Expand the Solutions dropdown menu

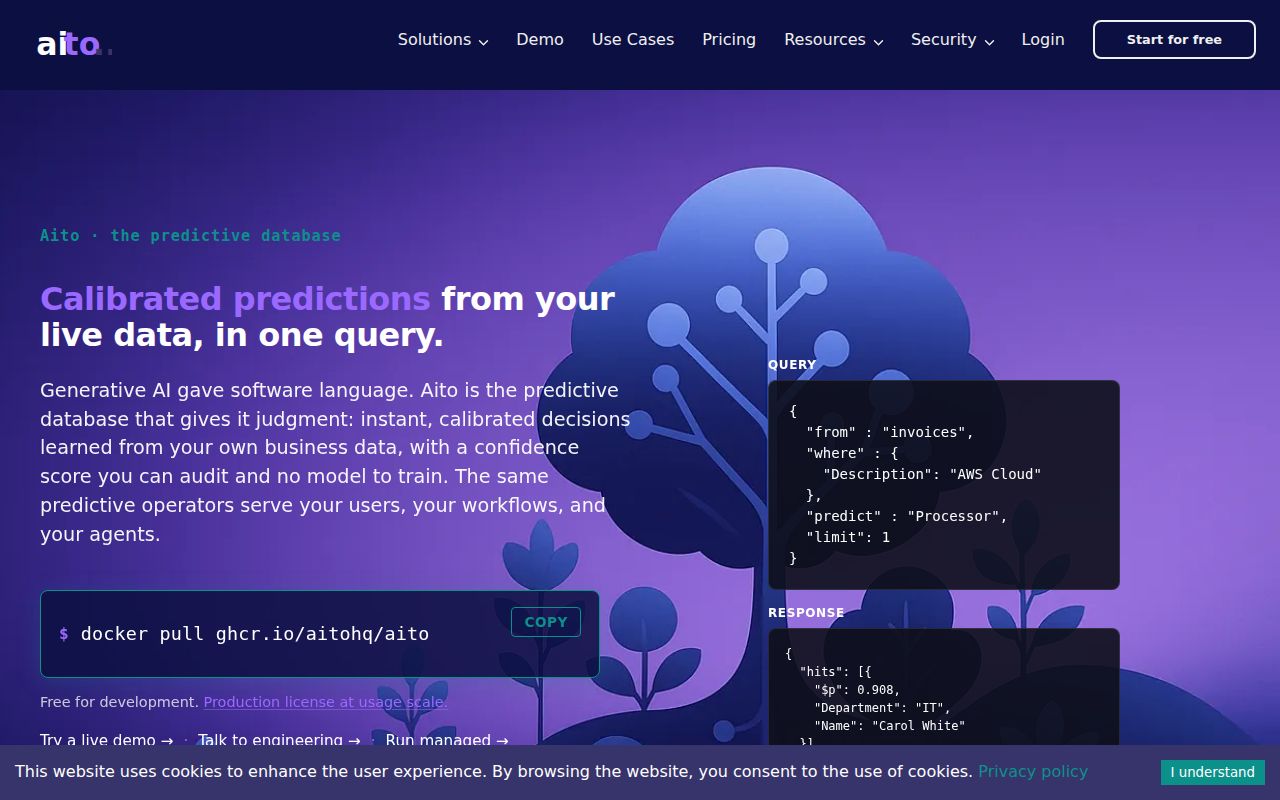[x=443, y=40]
